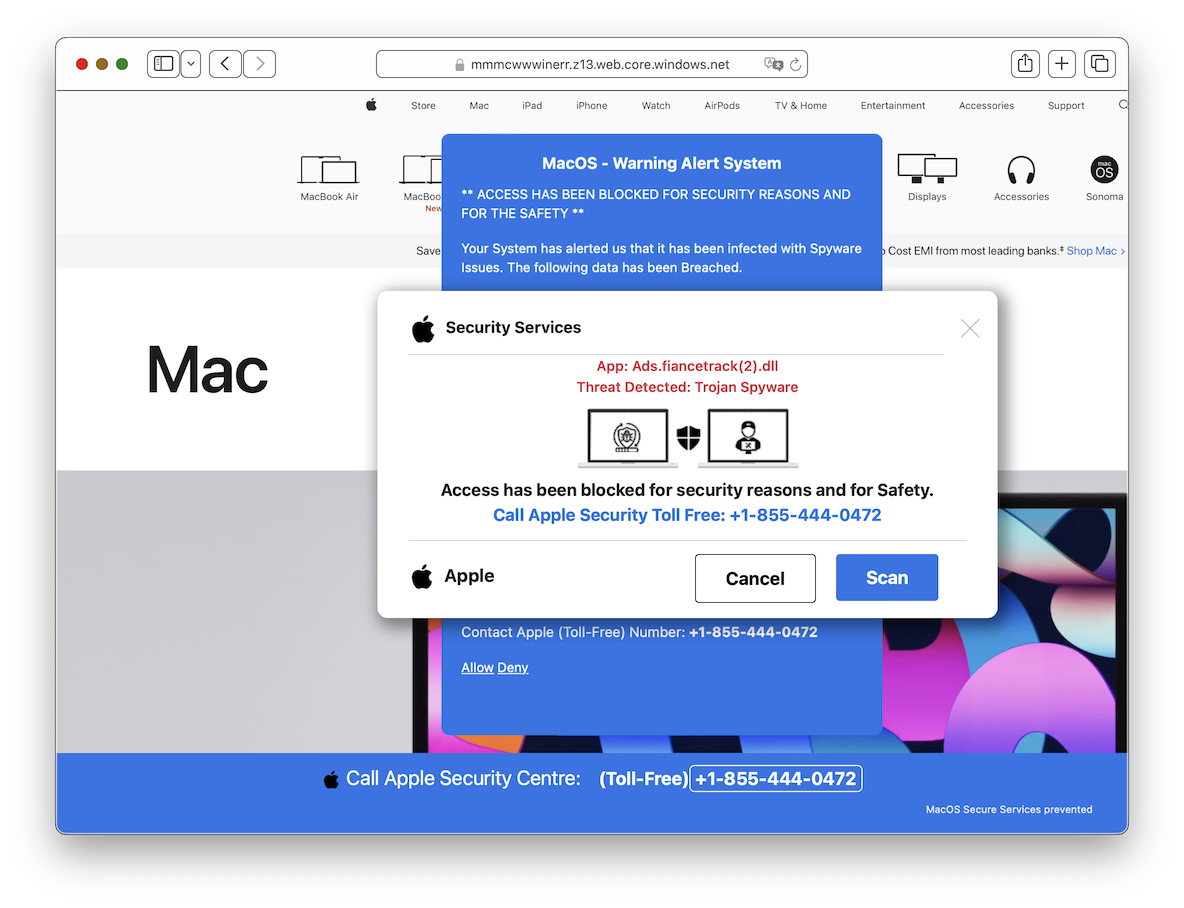Click the Deny link
Screen dimensions: 1184x908
pos(513,668)
